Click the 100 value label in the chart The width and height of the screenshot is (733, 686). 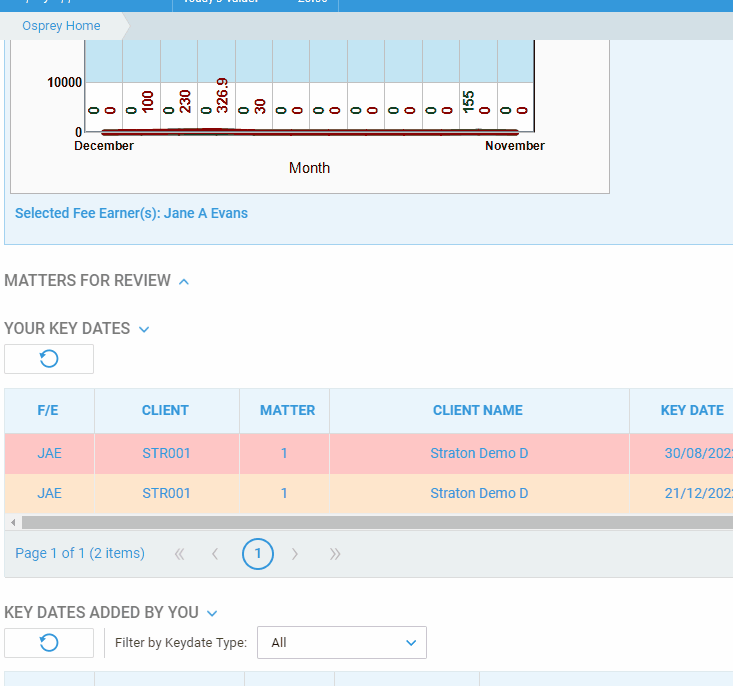pyautogui.click(x=147, y=101)
